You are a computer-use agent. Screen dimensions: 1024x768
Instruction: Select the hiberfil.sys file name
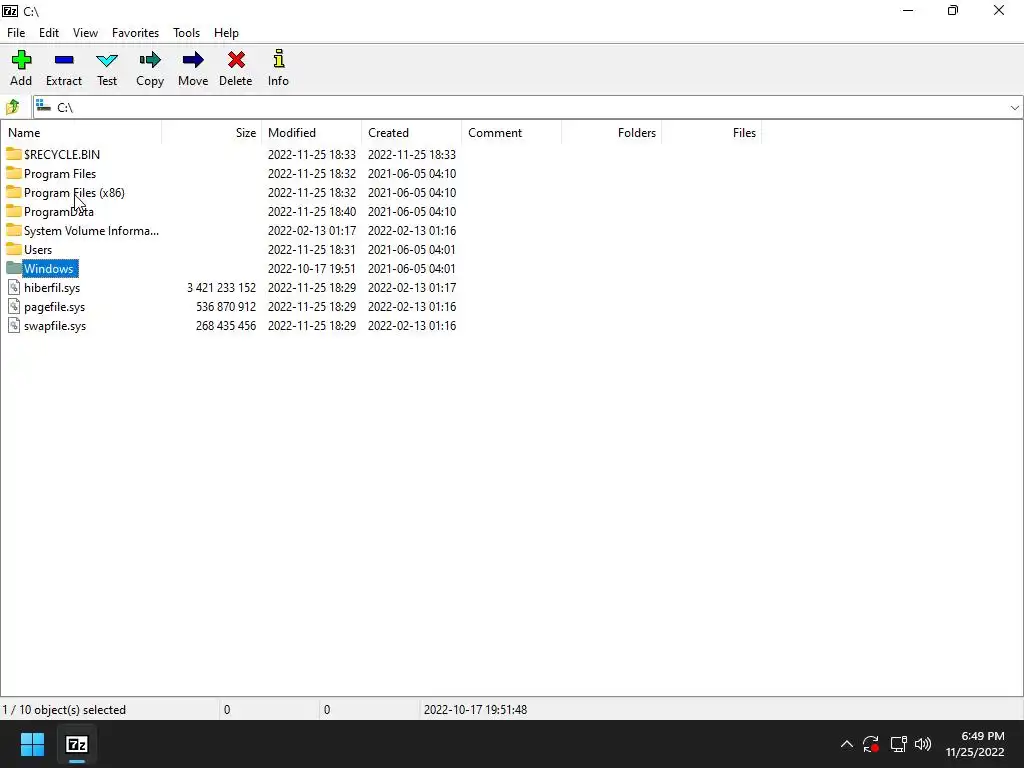[x=52, y=288]
